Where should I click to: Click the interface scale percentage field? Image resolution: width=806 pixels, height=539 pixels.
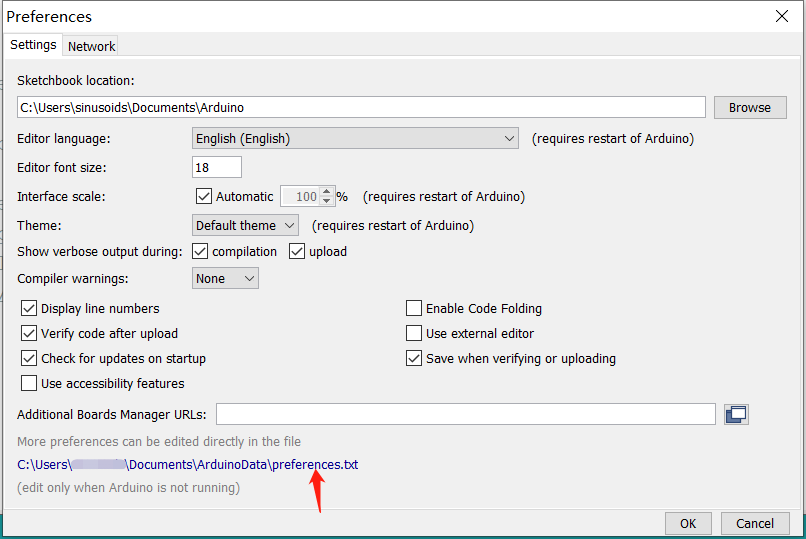[300, 196]
